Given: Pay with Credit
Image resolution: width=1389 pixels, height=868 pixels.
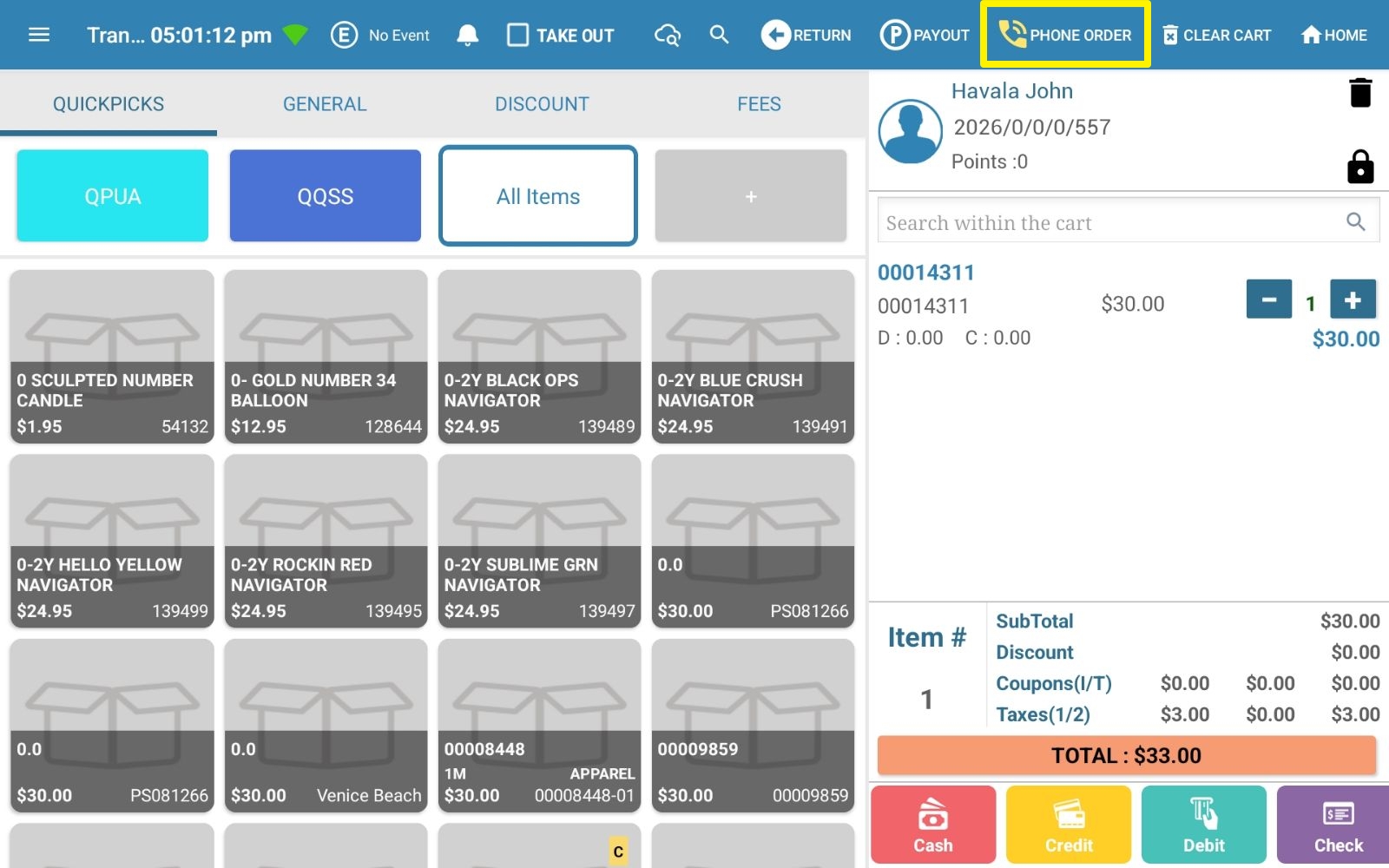Looking at the screenshot, I should click(1069, 825).
